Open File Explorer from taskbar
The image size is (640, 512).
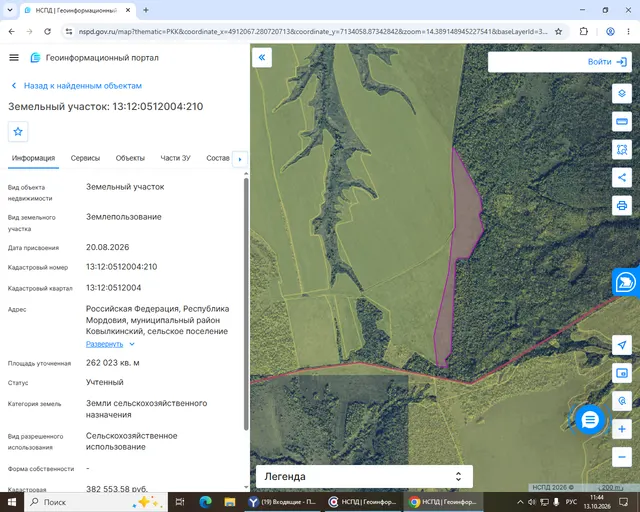pos(230,502)
